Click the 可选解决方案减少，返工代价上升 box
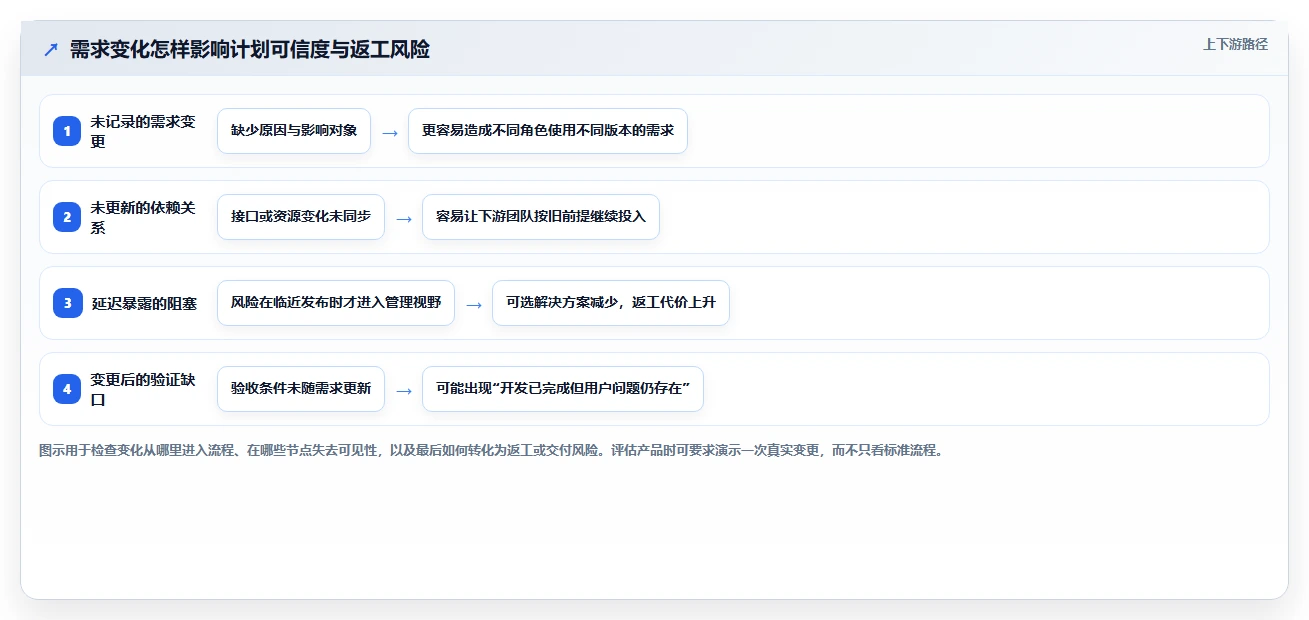The width and height of the screenshot is (1309, 620). (x=611, y=303)
